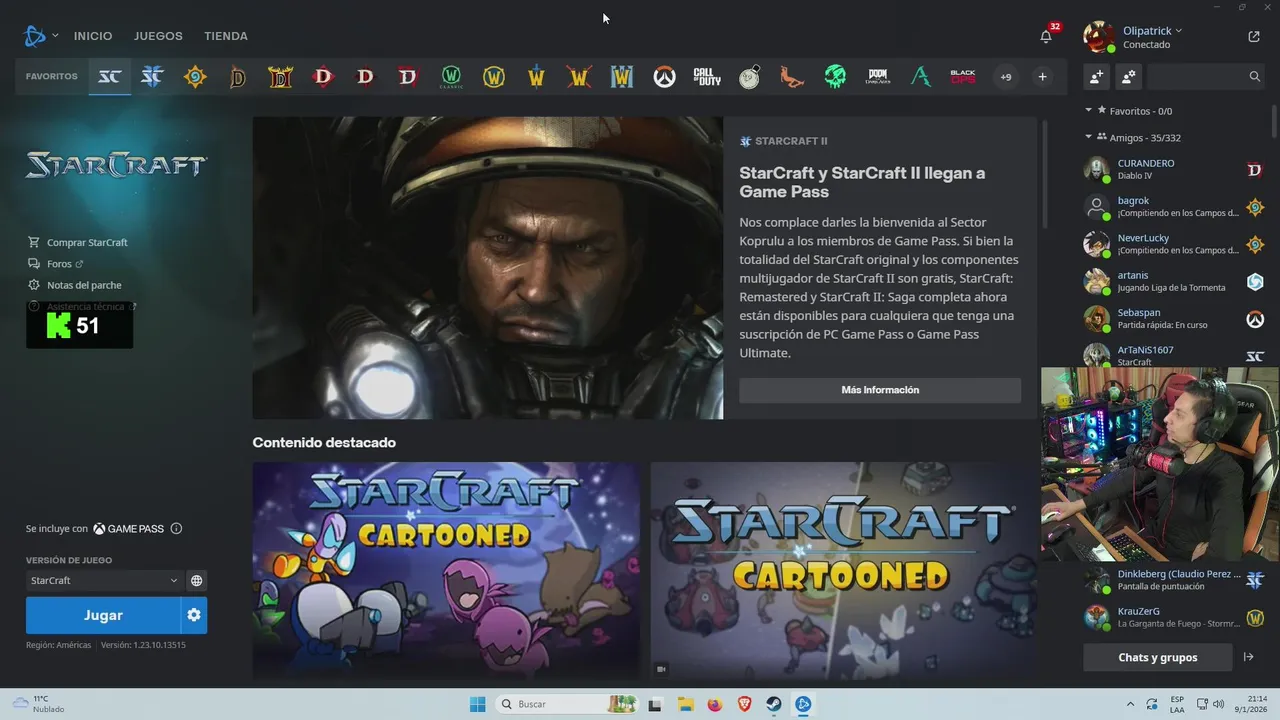The image size is (1280, 720).
Task: Click the taskbar Buscar search box
Action: tap(567, 704)
